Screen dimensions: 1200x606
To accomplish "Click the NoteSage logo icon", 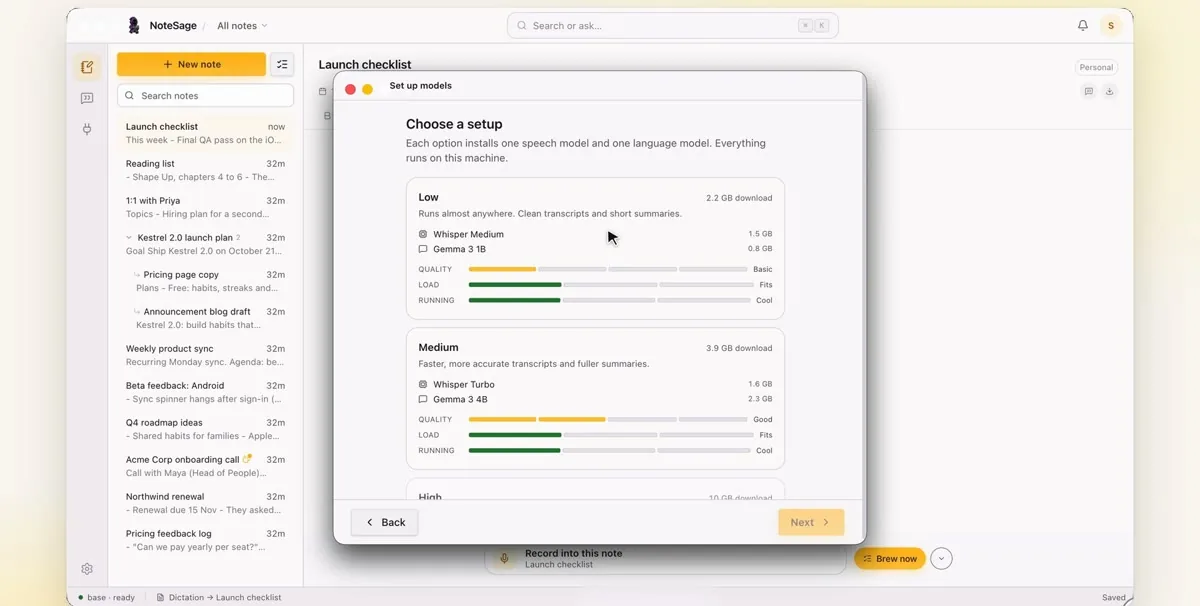I will tap(134, 26).
